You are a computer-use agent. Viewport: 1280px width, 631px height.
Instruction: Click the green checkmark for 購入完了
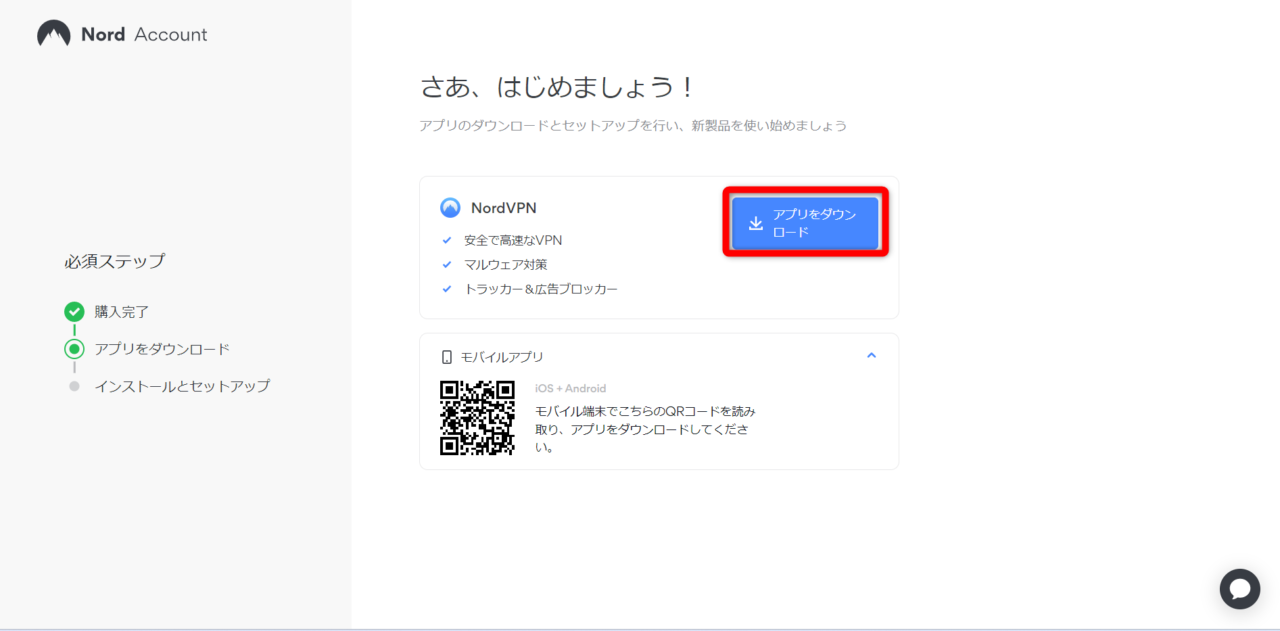[x=74, y=312]
